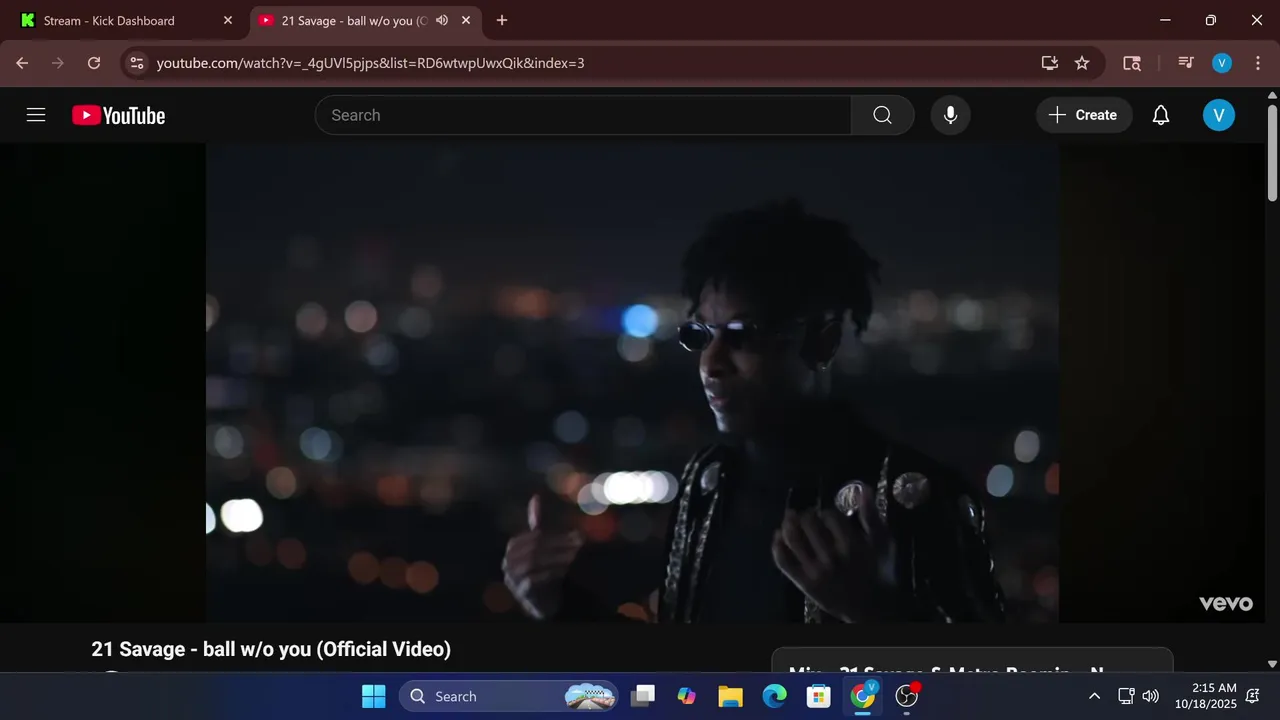Click the video title text
The width and height of the screenshot is (1280, 720).
(271, 649)
